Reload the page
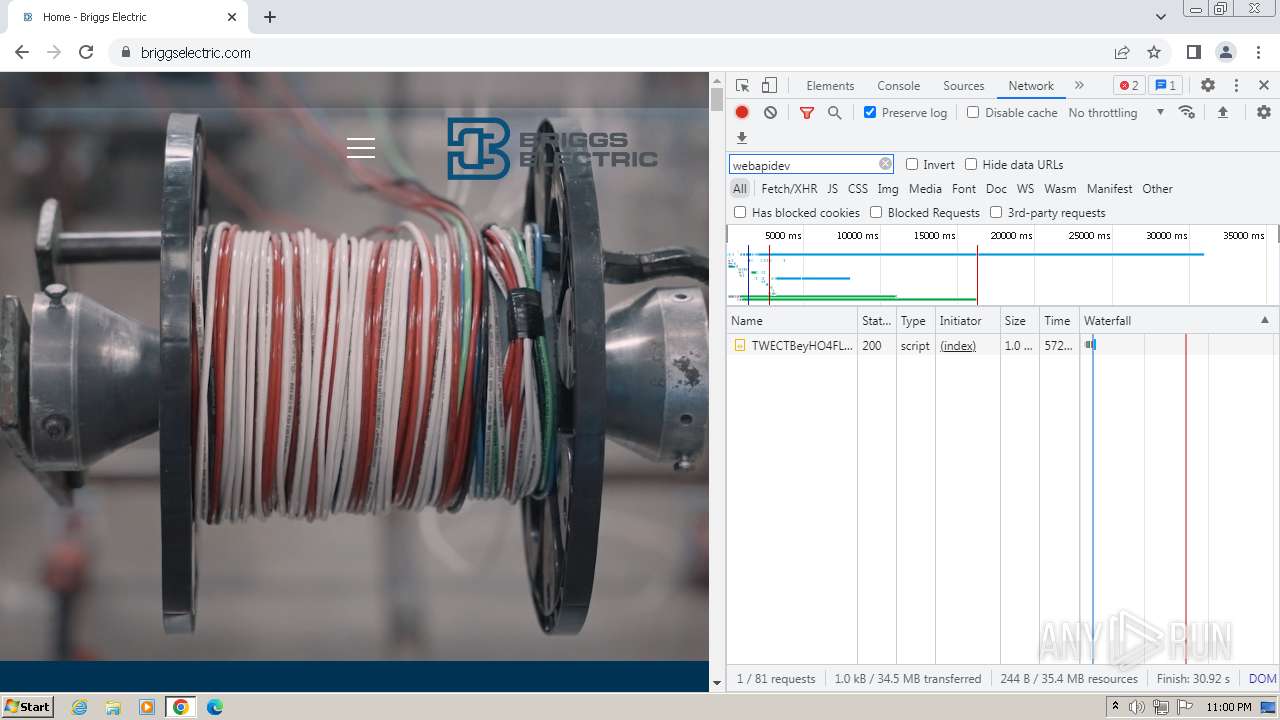1280x720 pixels. click(x=86, y=52)
